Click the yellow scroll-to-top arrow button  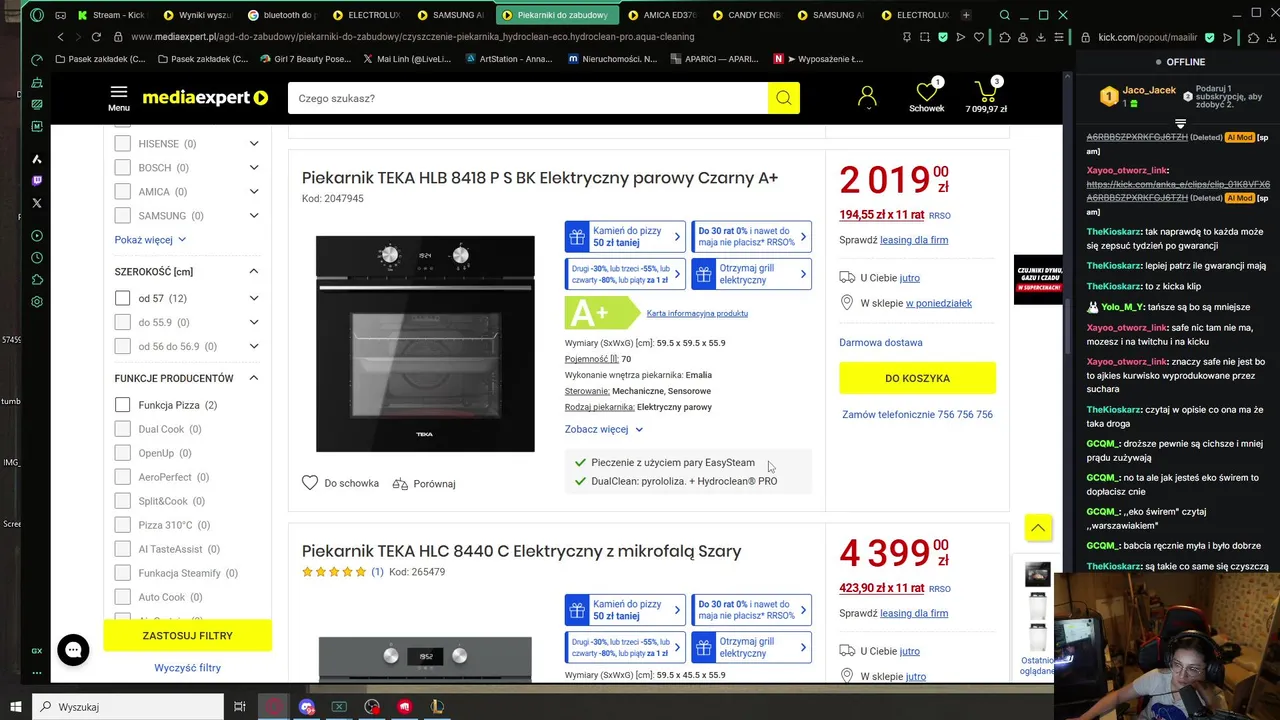(1038, 528)
